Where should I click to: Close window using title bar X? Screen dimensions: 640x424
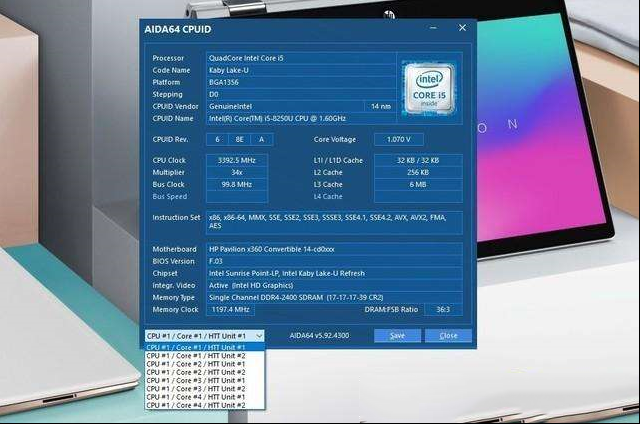tap(462, 28)
